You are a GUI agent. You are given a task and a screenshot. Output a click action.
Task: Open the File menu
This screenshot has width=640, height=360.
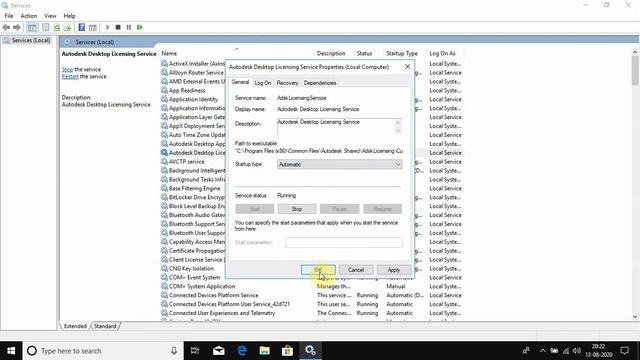click(x=9, y=16)
